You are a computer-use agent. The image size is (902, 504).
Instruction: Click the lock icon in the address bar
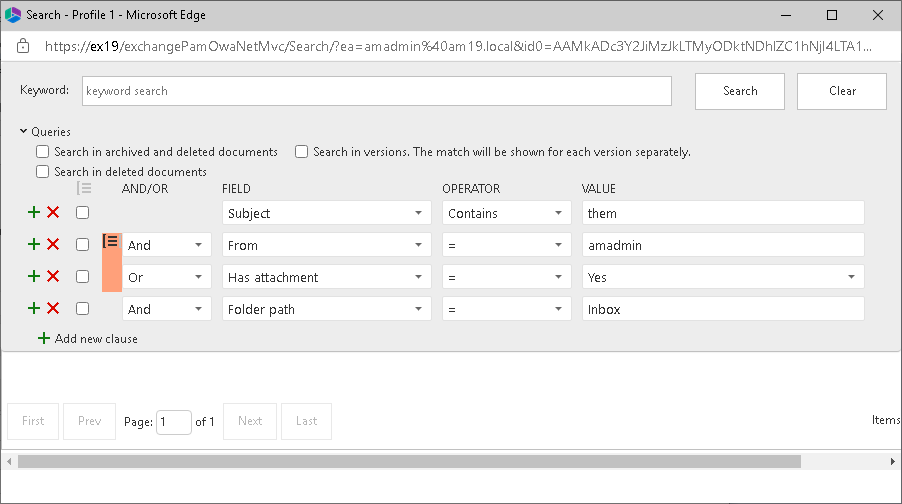click(x=23, y=46)
